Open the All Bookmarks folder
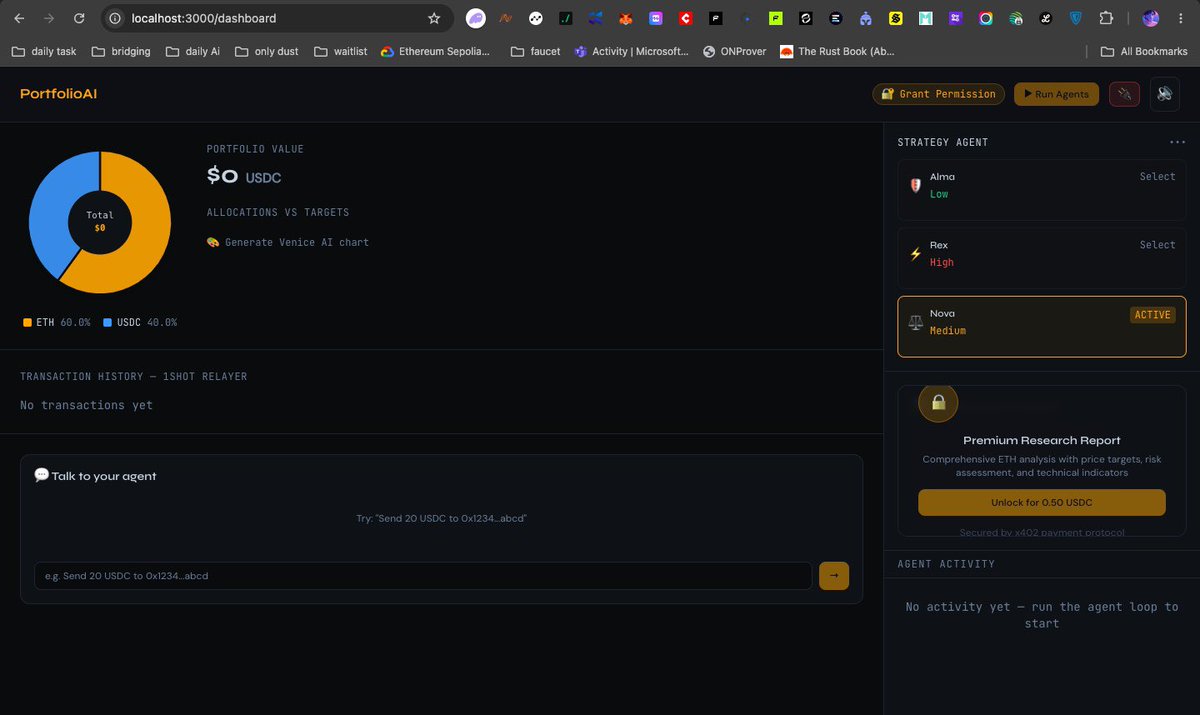This screenshot has height=715, width=1200. click(x=1144, y=51)
